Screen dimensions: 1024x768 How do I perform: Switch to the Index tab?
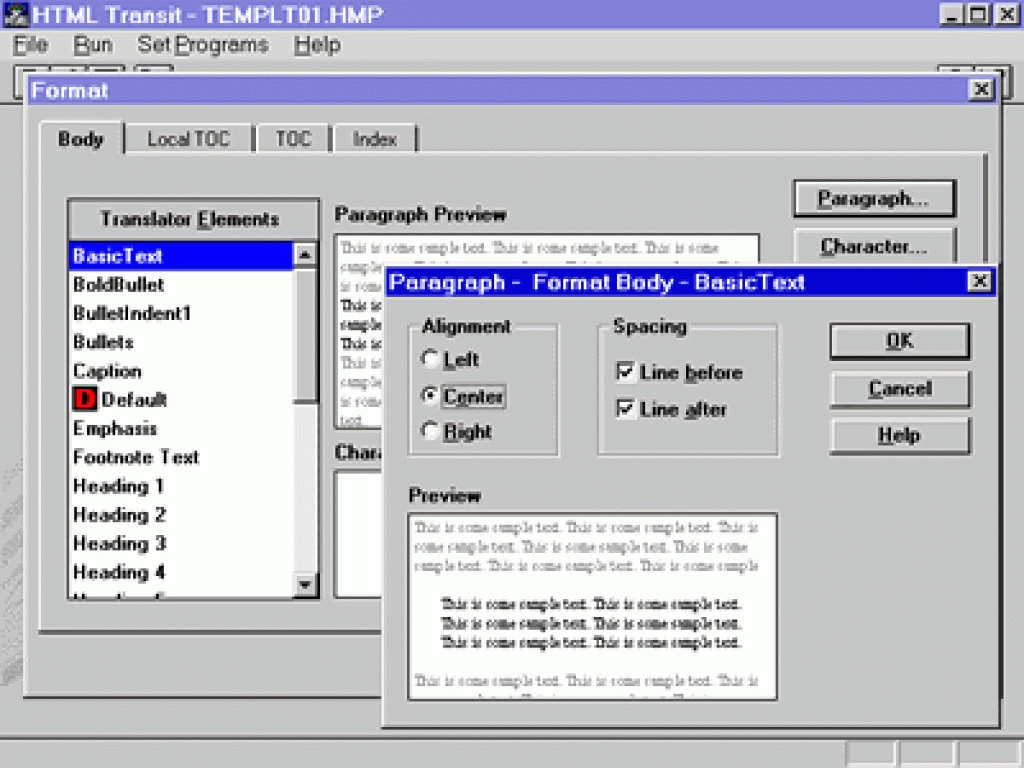(375, 140)
